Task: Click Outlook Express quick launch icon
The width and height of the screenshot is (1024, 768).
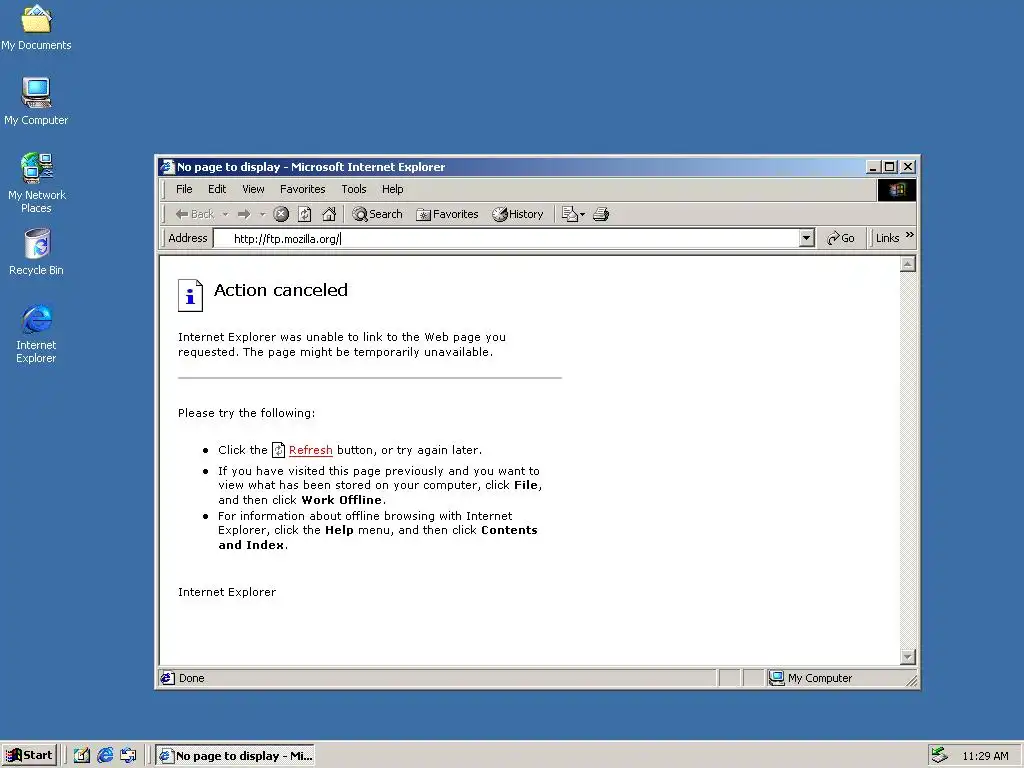Action: tap(128, 756)
